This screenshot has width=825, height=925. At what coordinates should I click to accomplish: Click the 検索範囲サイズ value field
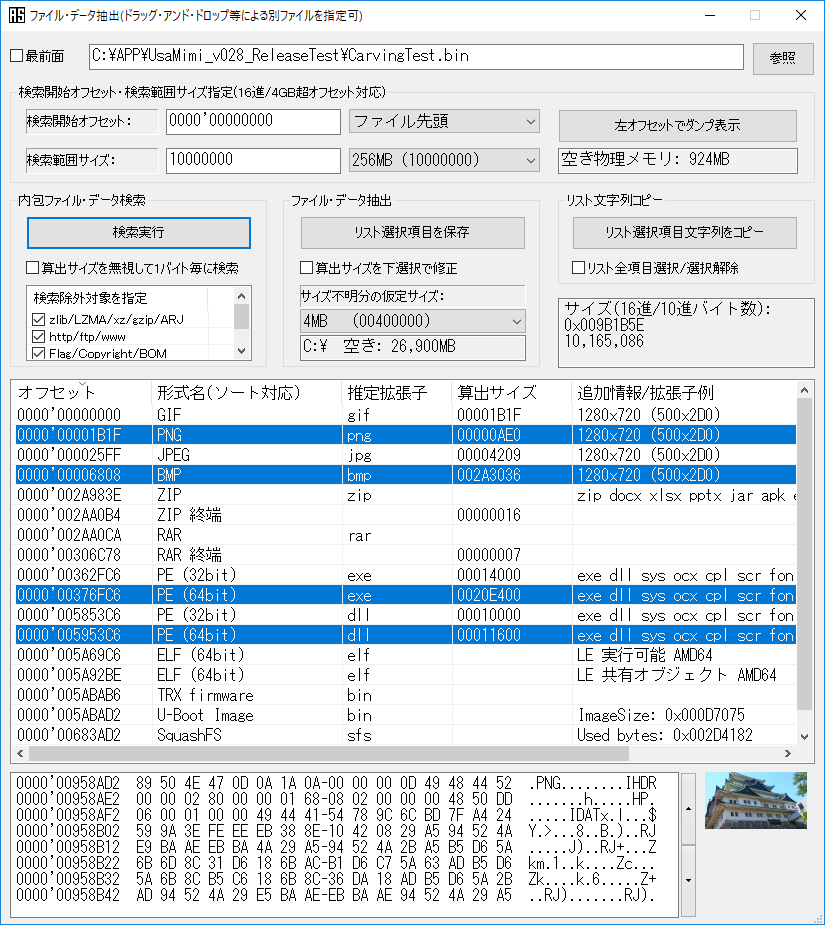tap(253, 160)
